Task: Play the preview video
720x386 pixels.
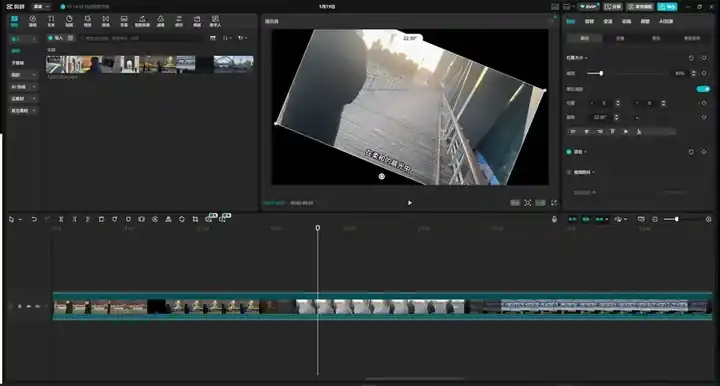Action: pos(410,203)
